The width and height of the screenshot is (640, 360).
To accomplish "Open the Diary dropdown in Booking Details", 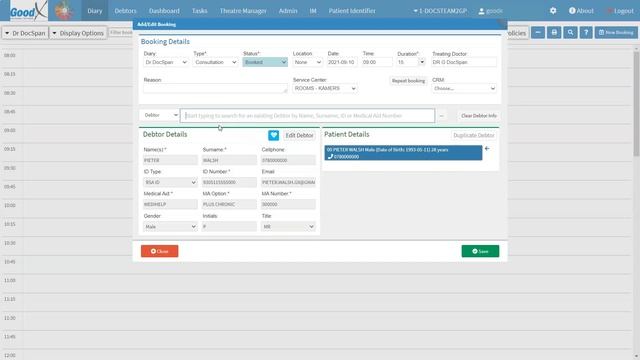I will [x=166, y=62].
